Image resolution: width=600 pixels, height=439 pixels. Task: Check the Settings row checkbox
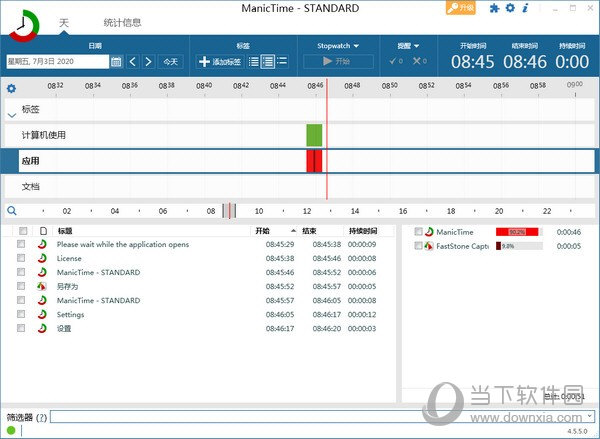(21, 314)
